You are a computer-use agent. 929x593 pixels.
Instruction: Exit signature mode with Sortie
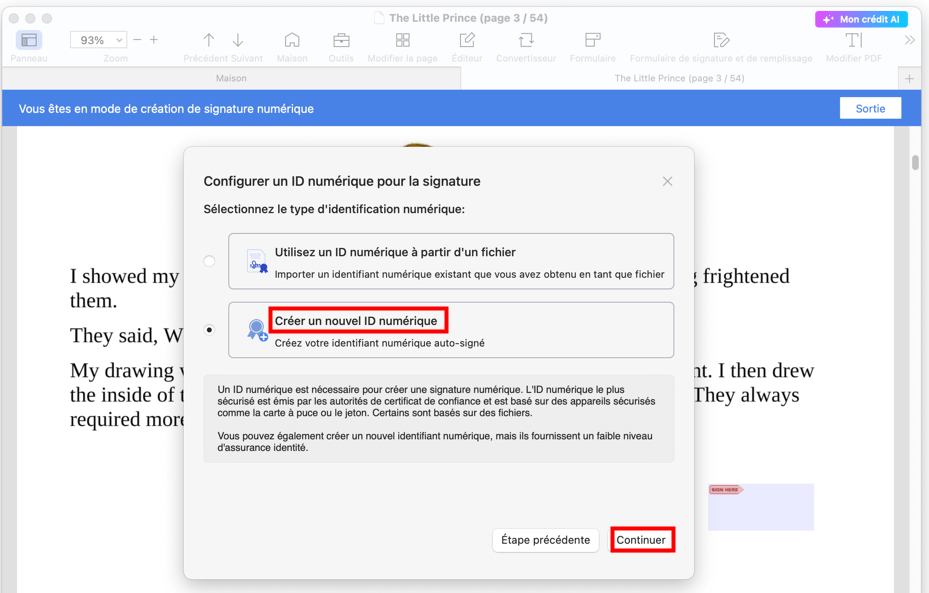(870, 108)
